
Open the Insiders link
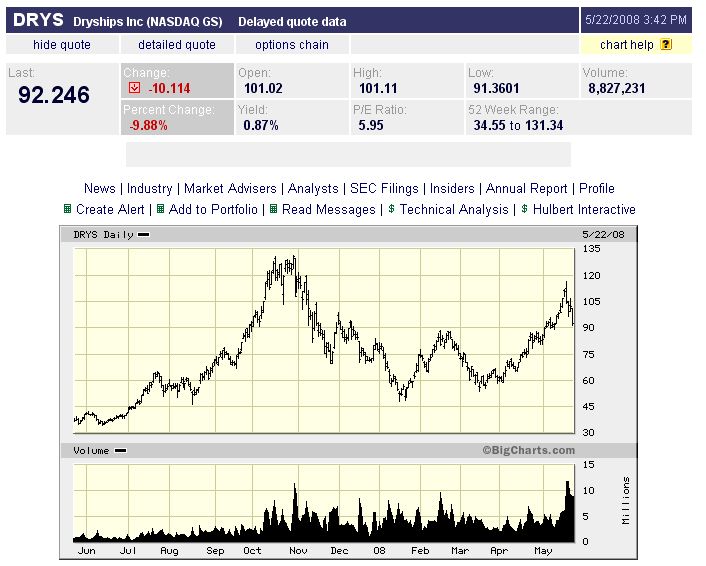(452, 188)
